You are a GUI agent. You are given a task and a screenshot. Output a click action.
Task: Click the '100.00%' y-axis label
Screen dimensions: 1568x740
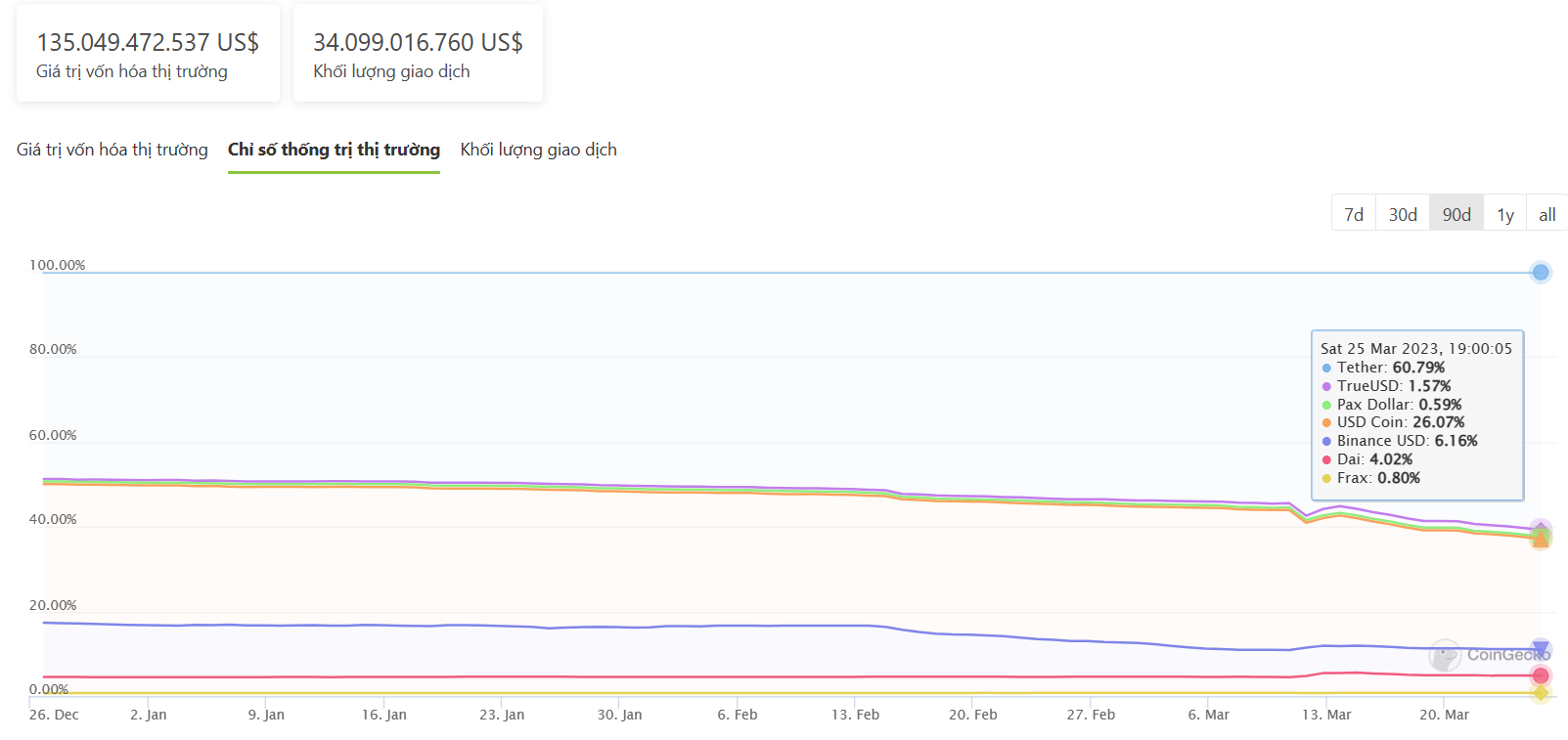[58, 265]
